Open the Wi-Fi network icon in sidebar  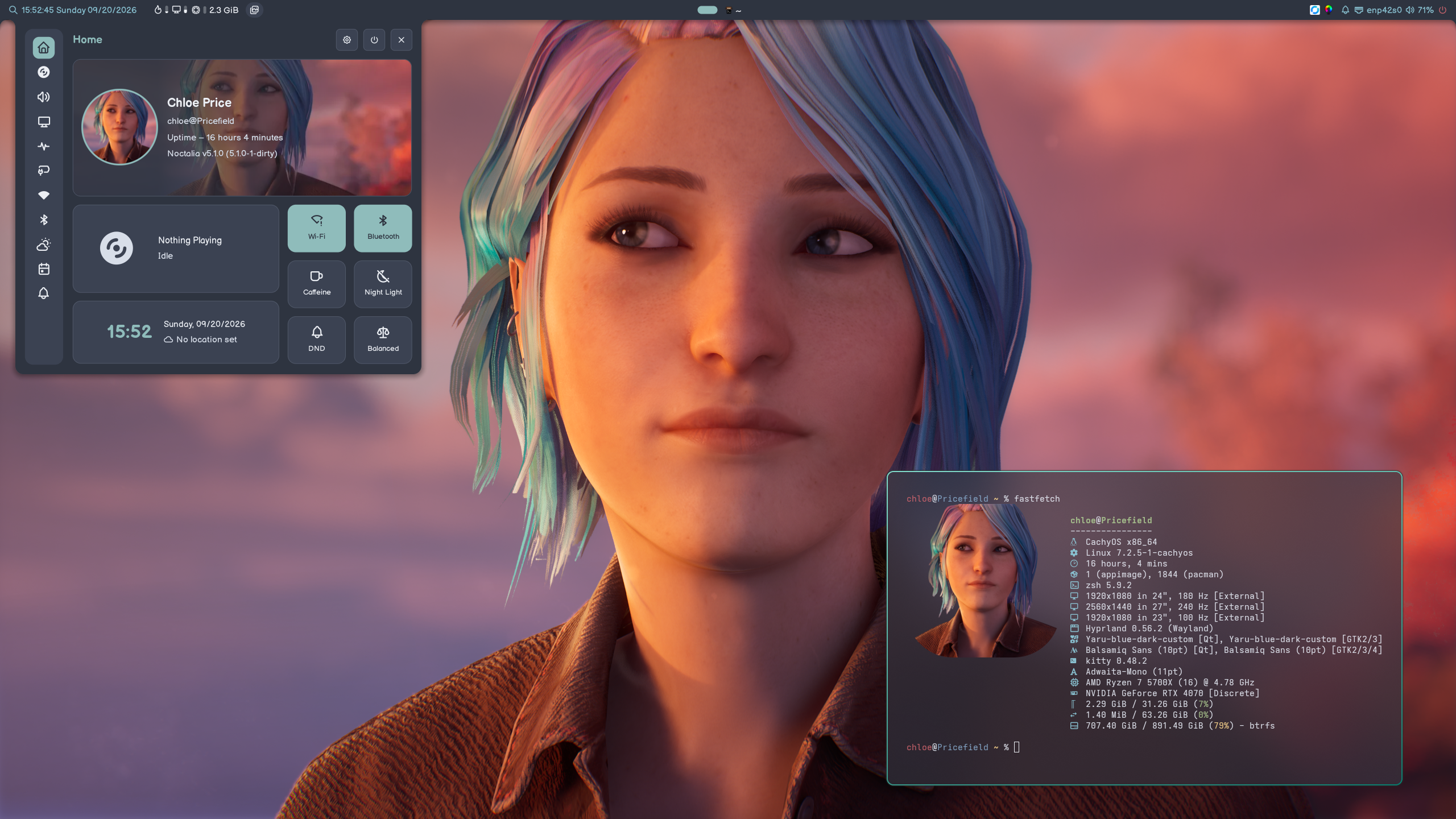[44, 195]
